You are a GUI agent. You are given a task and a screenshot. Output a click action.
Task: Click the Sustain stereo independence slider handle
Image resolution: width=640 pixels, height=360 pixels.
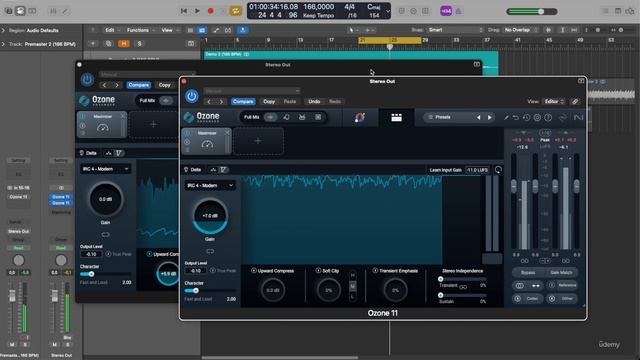tap(440, 295)
